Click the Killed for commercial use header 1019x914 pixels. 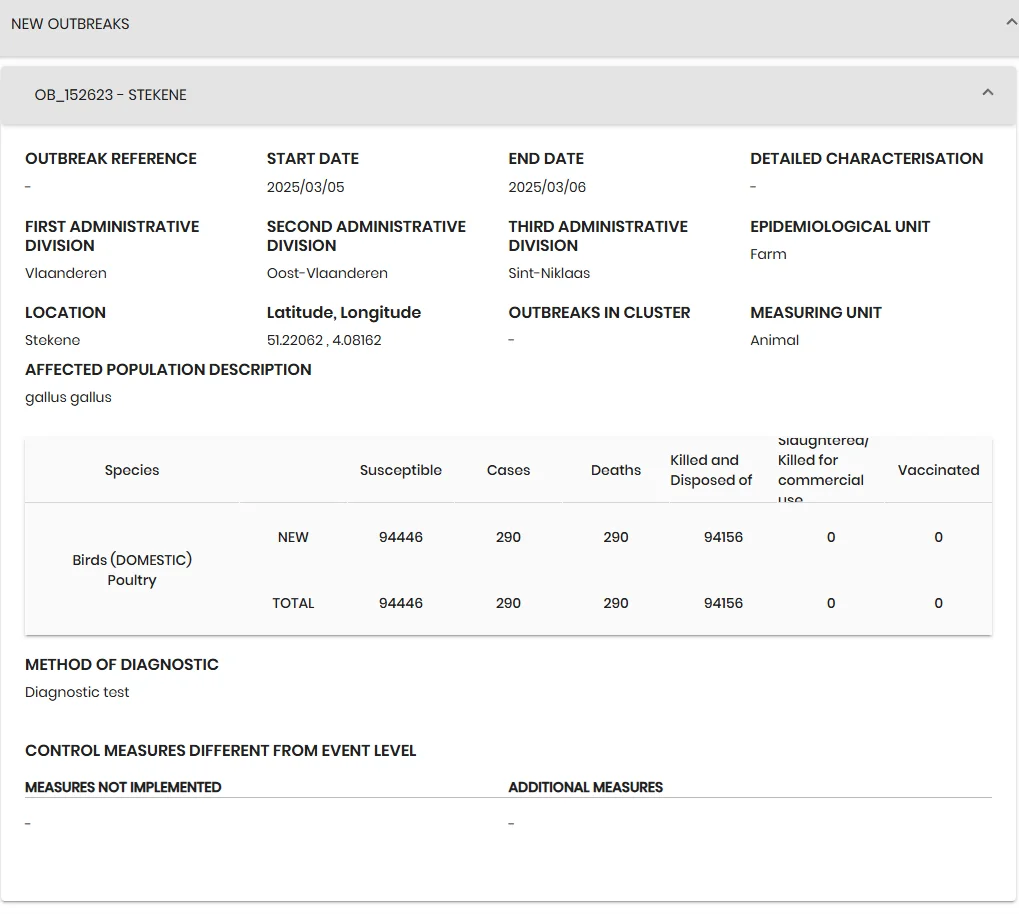click(821, 470)
